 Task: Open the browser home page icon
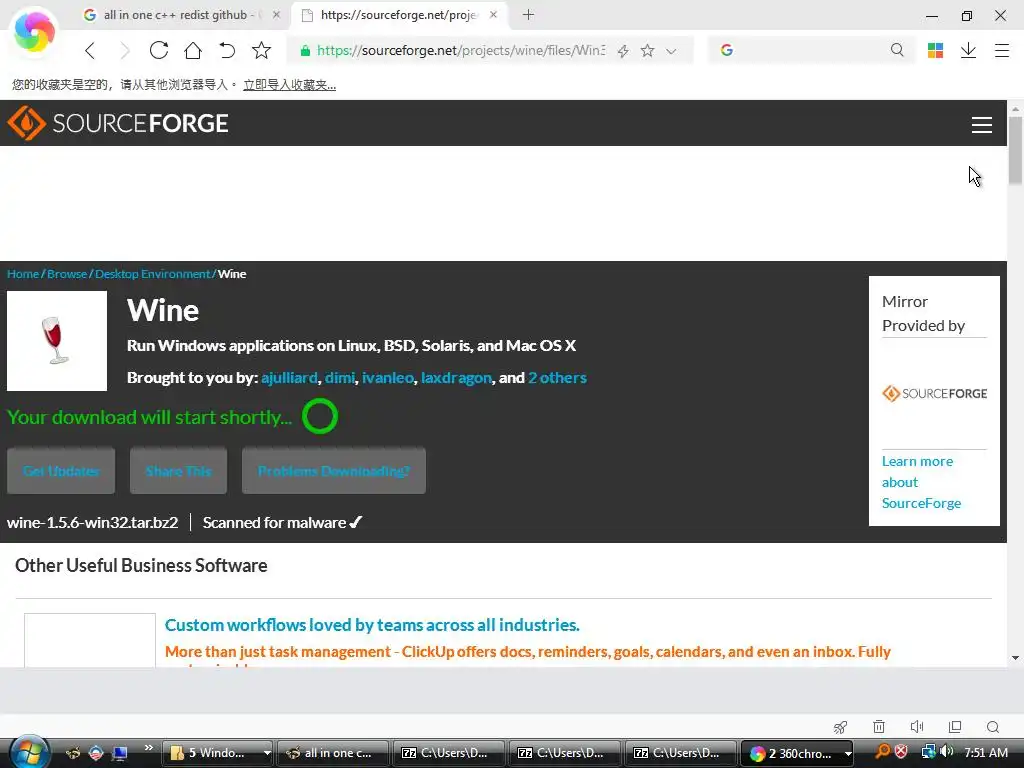[x=193, y=50]
